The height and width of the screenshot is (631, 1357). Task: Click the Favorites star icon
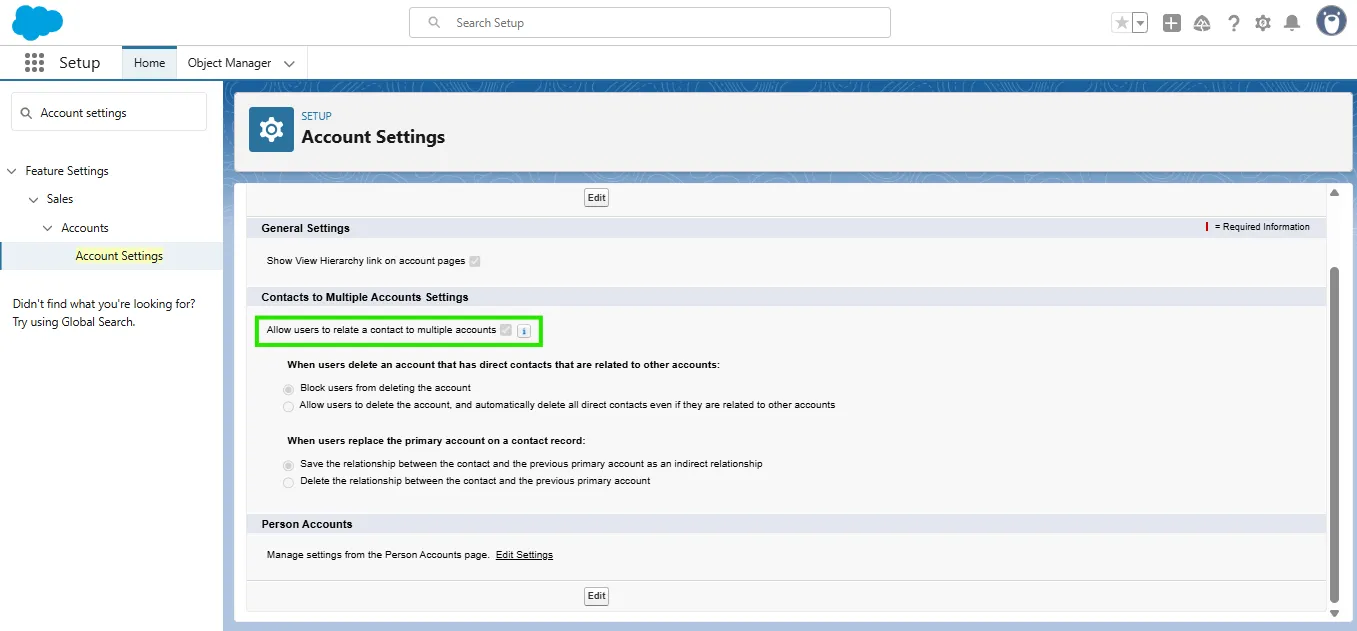click(x=1121, y=23)
